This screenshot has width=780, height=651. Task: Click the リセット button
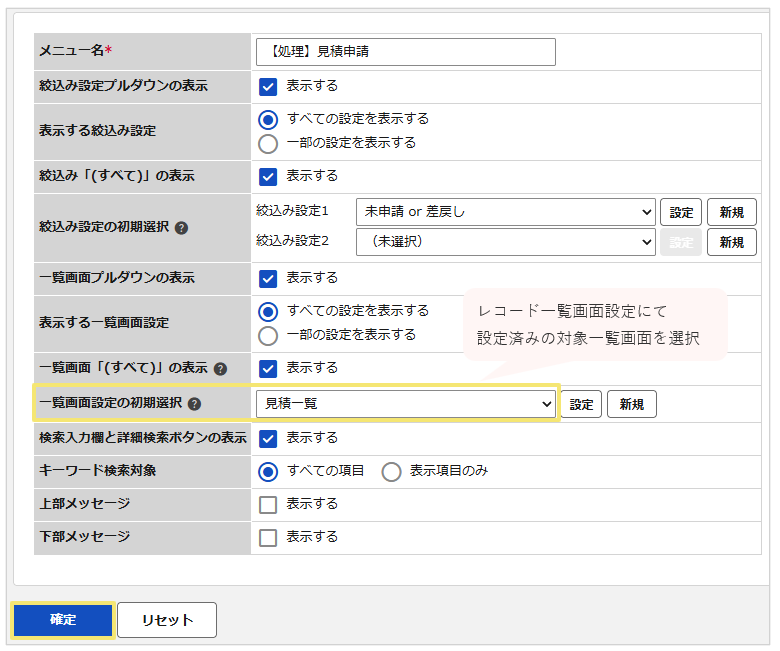[167, 620]
